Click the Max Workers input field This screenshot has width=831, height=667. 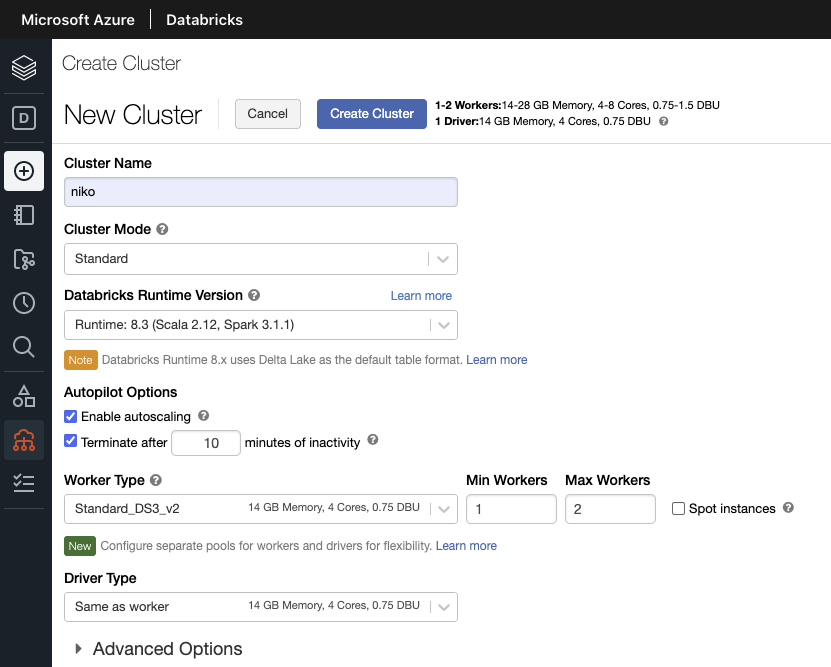pos(611,509)
